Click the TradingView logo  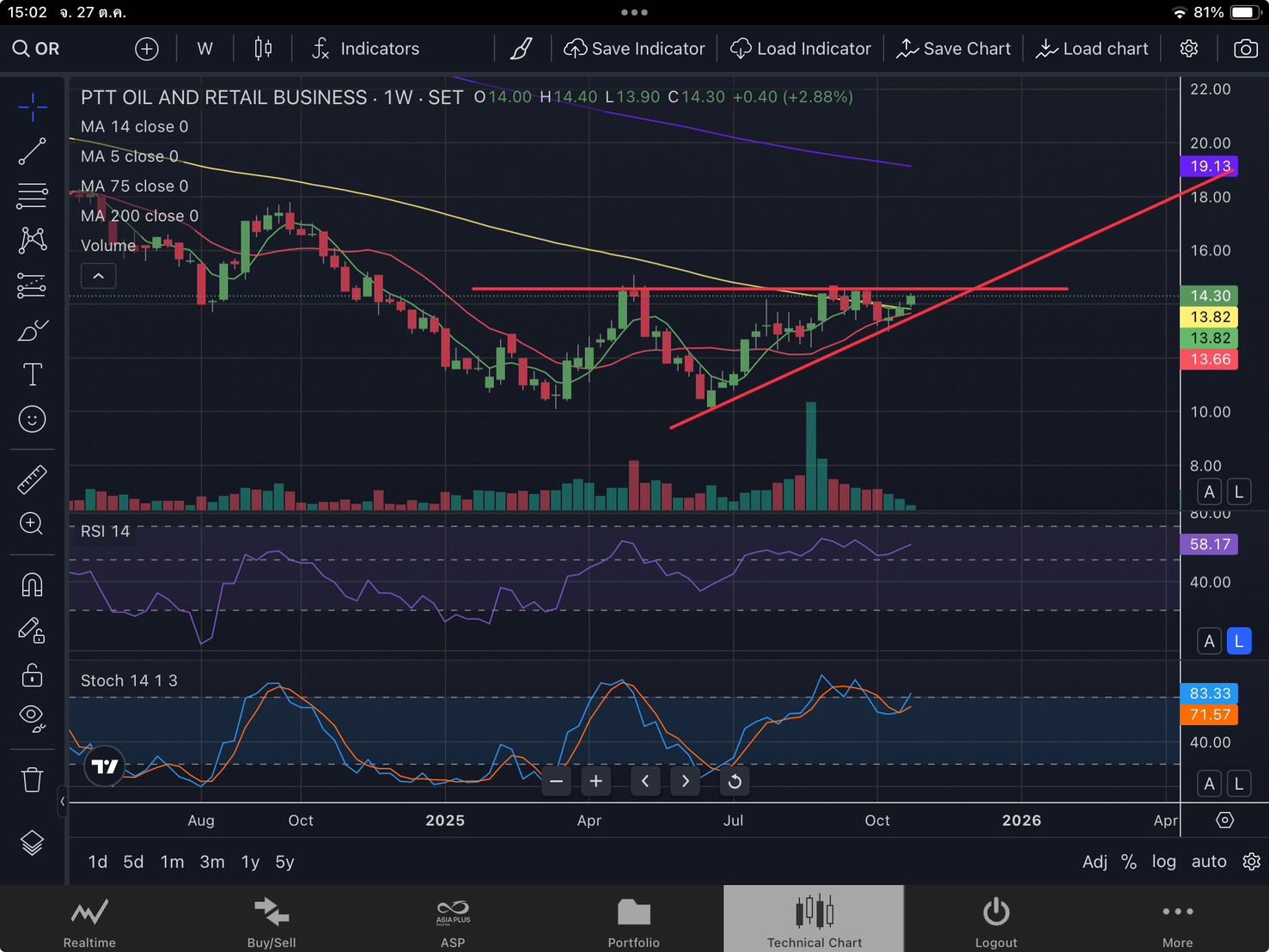click(x=105, y=766)
